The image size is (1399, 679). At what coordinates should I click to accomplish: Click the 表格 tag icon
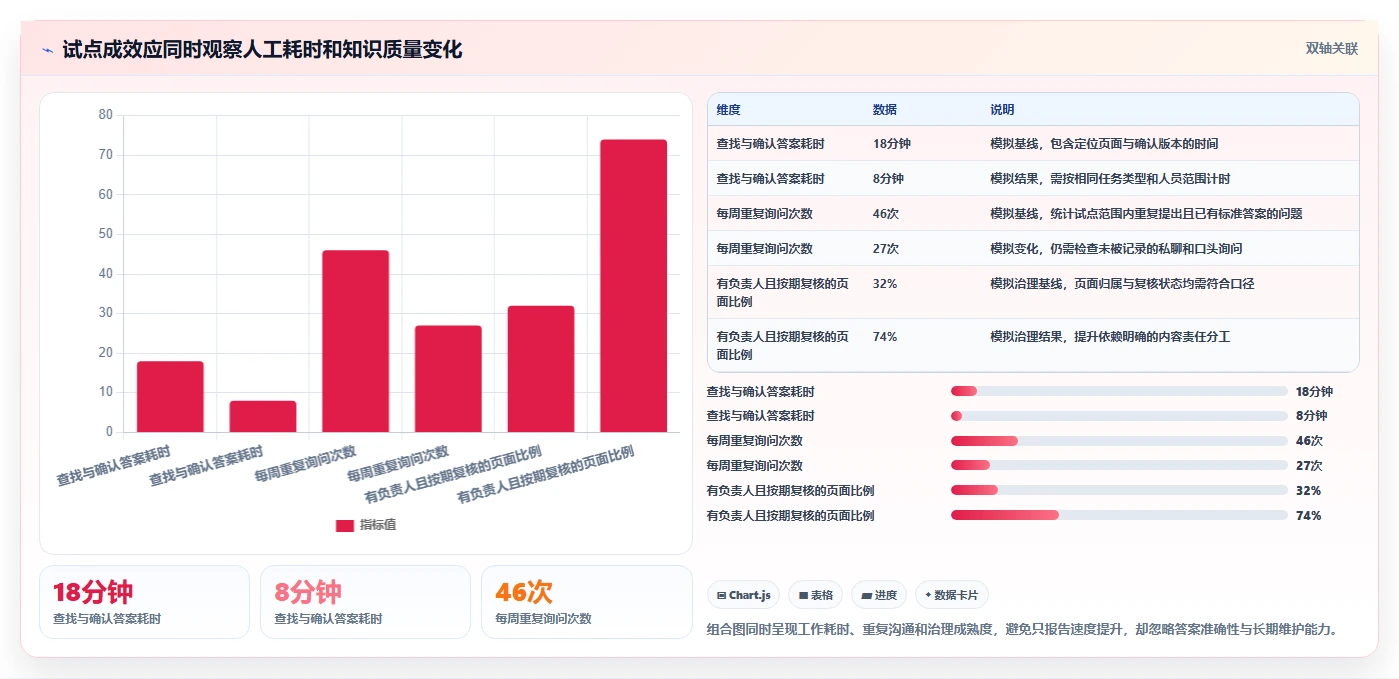point(803,595)
